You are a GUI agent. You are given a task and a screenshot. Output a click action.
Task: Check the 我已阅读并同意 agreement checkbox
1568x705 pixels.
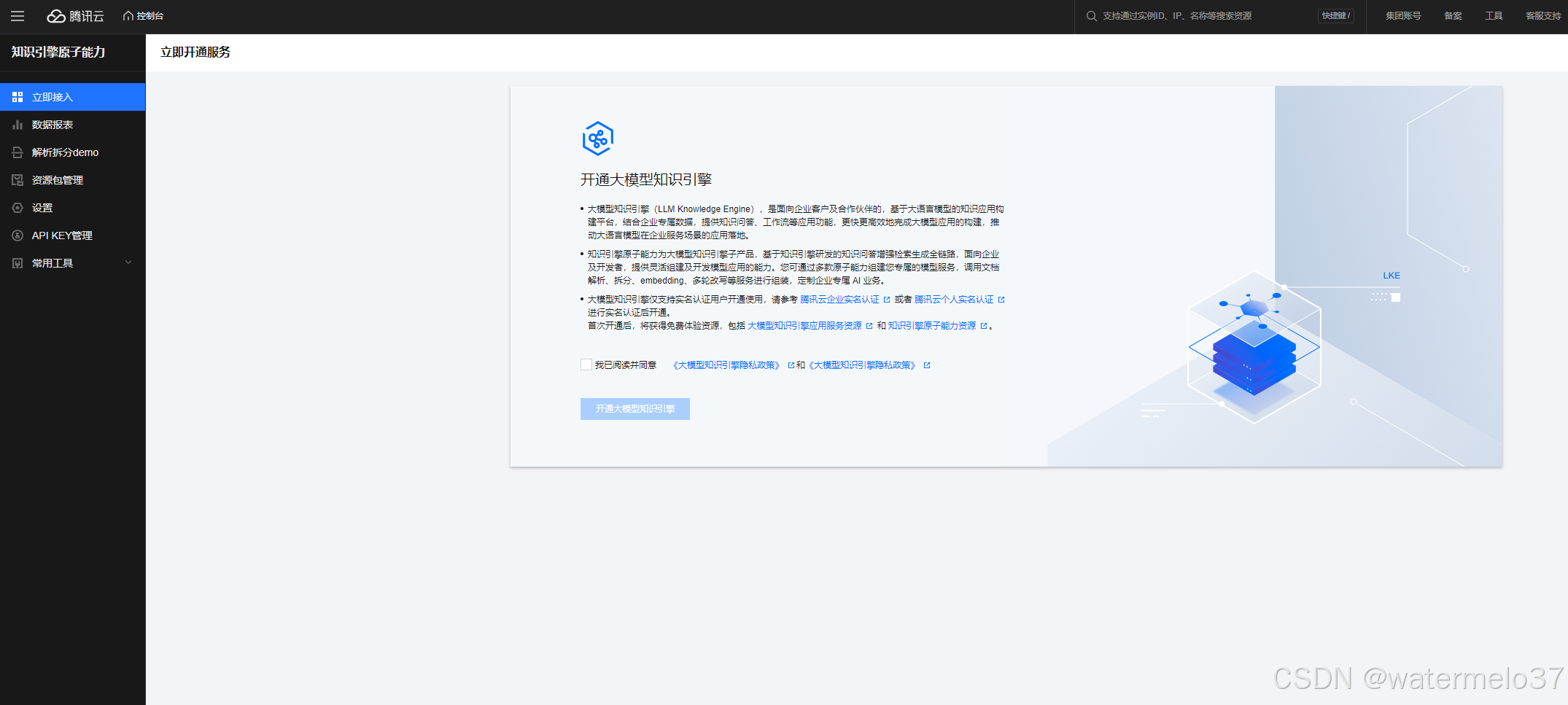coord(586,365)
